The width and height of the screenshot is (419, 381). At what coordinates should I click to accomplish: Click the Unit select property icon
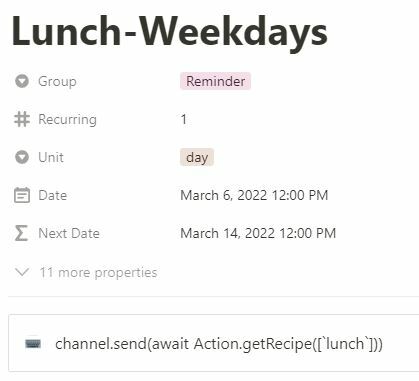(22, 157)
